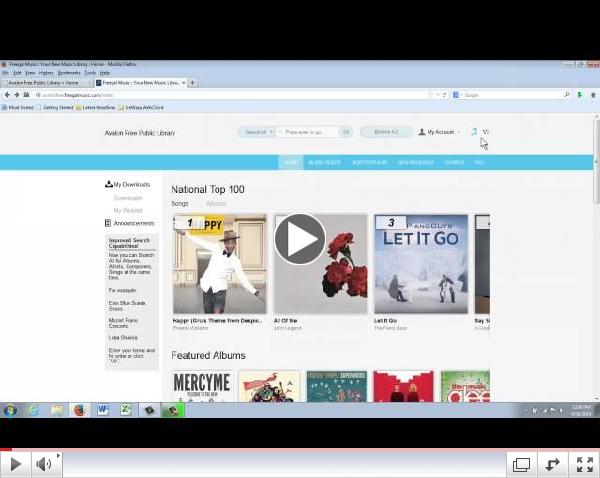Image resolution: width=600 pixels, height=478 pixels.
Task: Open the Tools menu in Firefox
Action: [90, 73]
